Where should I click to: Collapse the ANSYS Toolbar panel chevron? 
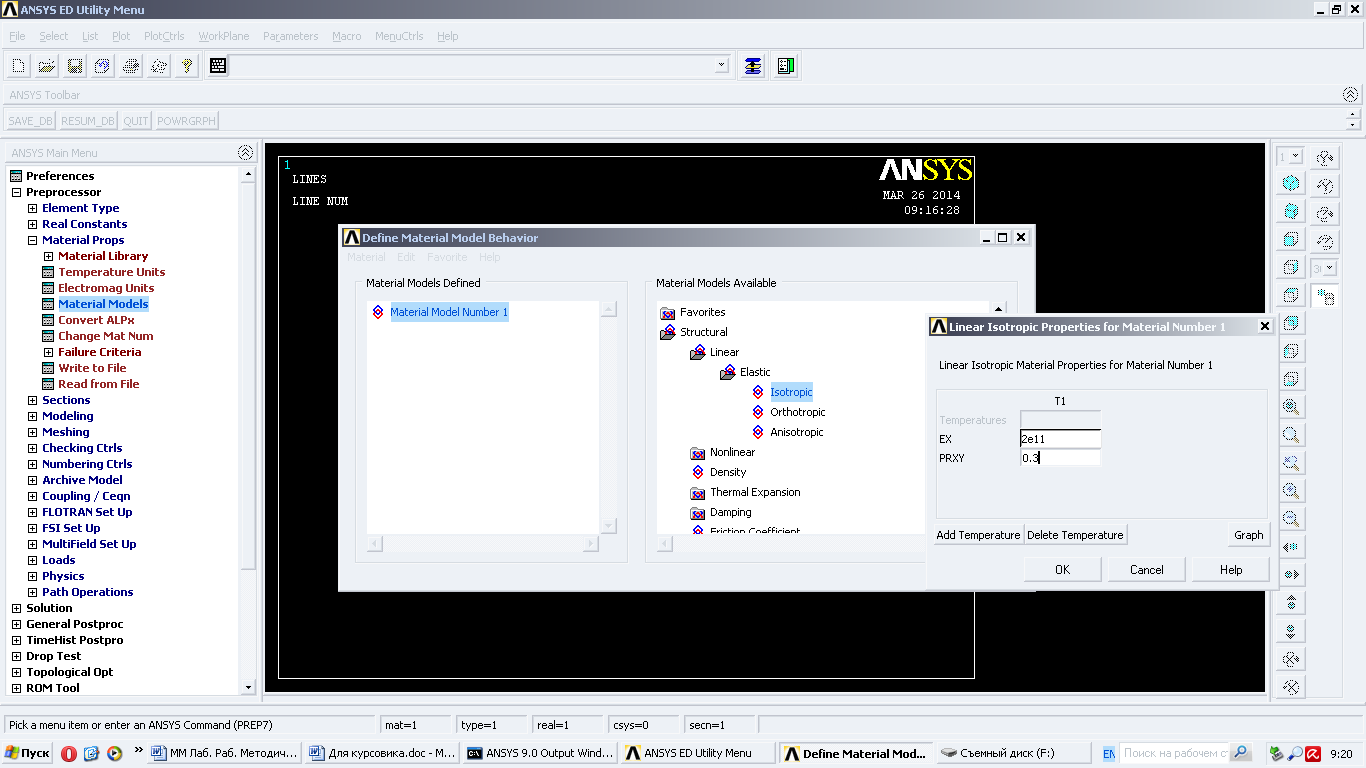click(x=1351, y=95)
